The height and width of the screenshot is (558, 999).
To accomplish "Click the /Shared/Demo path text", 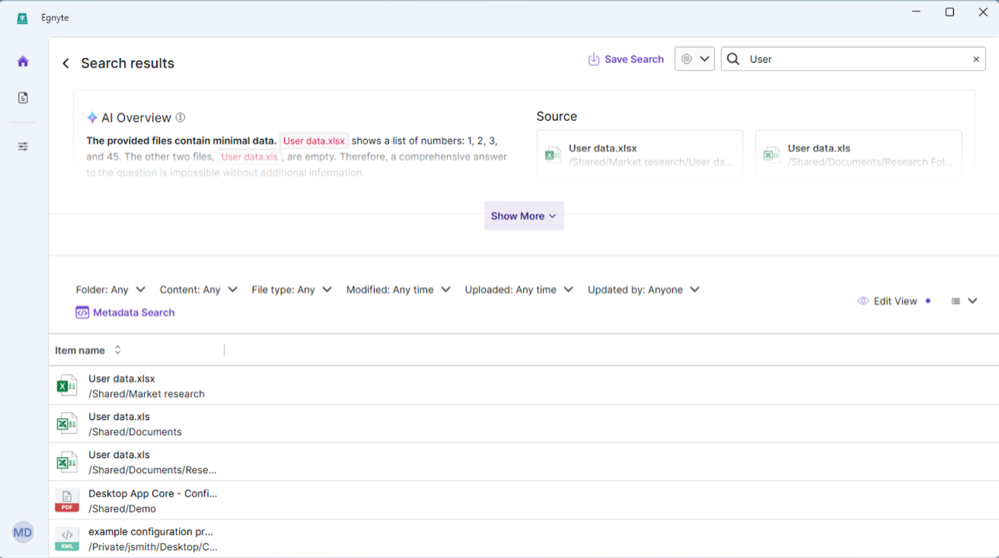I will click(x=122, y=508).
